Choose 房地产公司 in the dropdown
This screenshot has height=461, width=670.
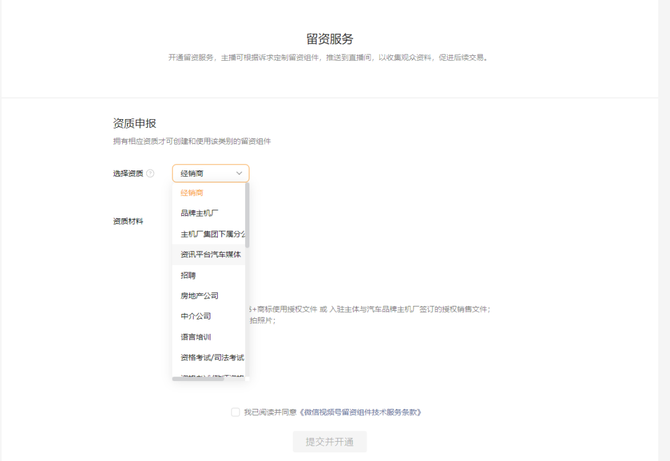[199, 296]
